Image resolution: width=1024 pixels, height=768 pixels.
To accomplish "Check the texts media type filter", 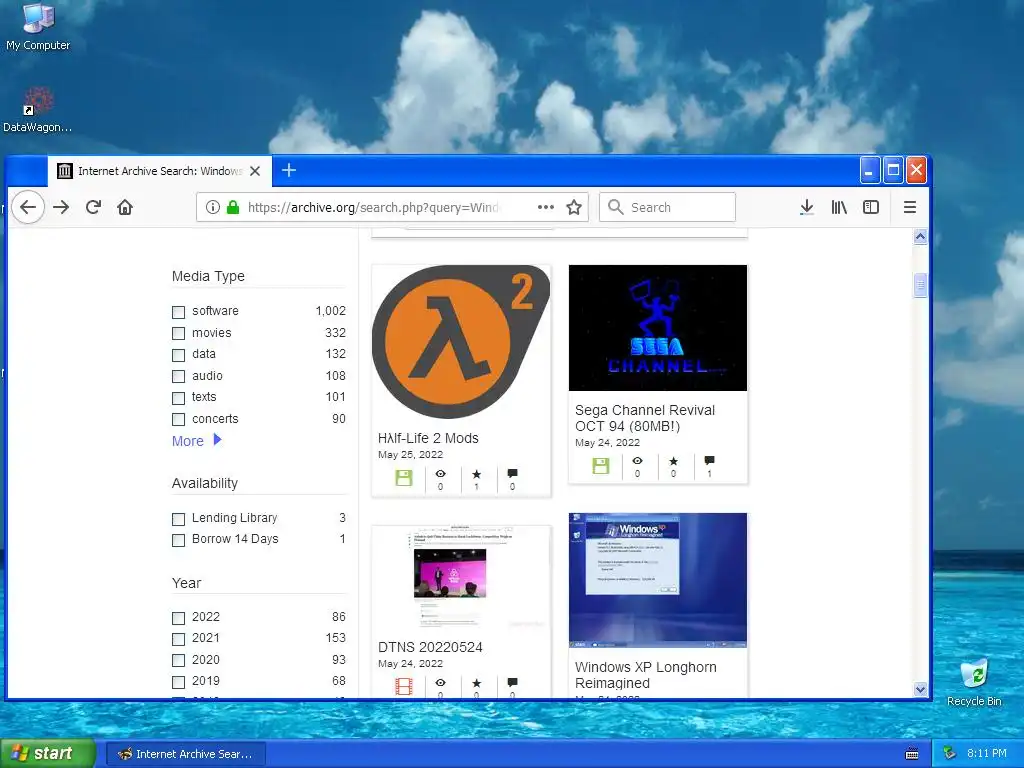I will tap(178, 398).
